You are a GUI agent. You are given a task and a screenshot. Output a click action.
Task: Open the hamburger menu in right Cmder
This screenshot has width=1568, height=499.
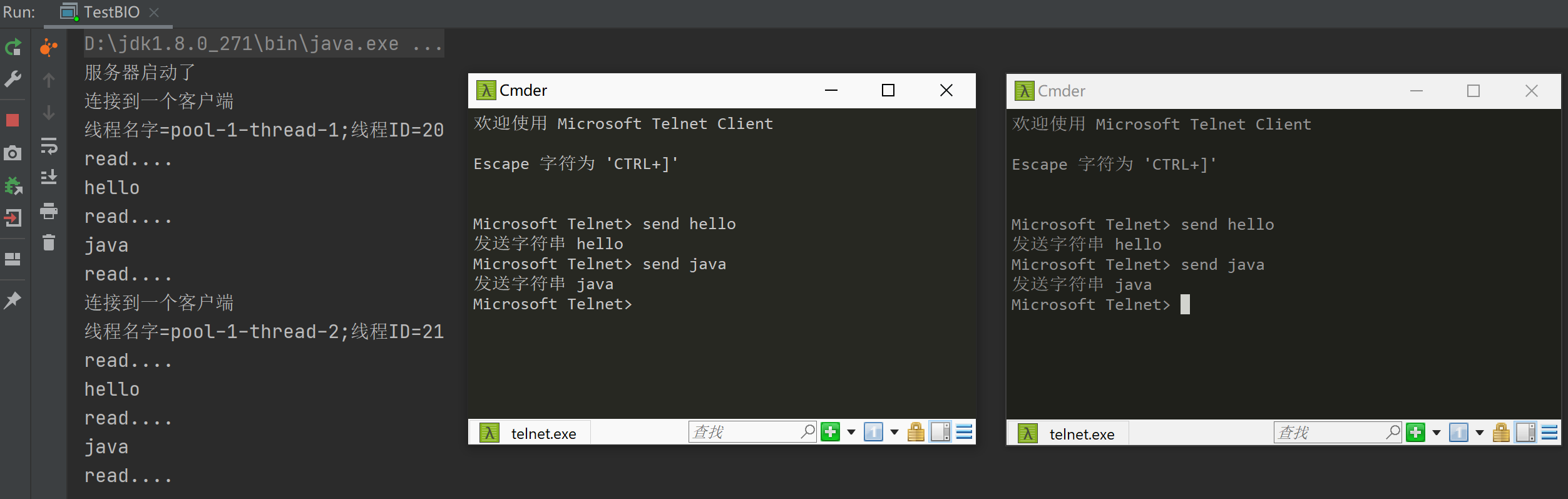(1549, 433)
